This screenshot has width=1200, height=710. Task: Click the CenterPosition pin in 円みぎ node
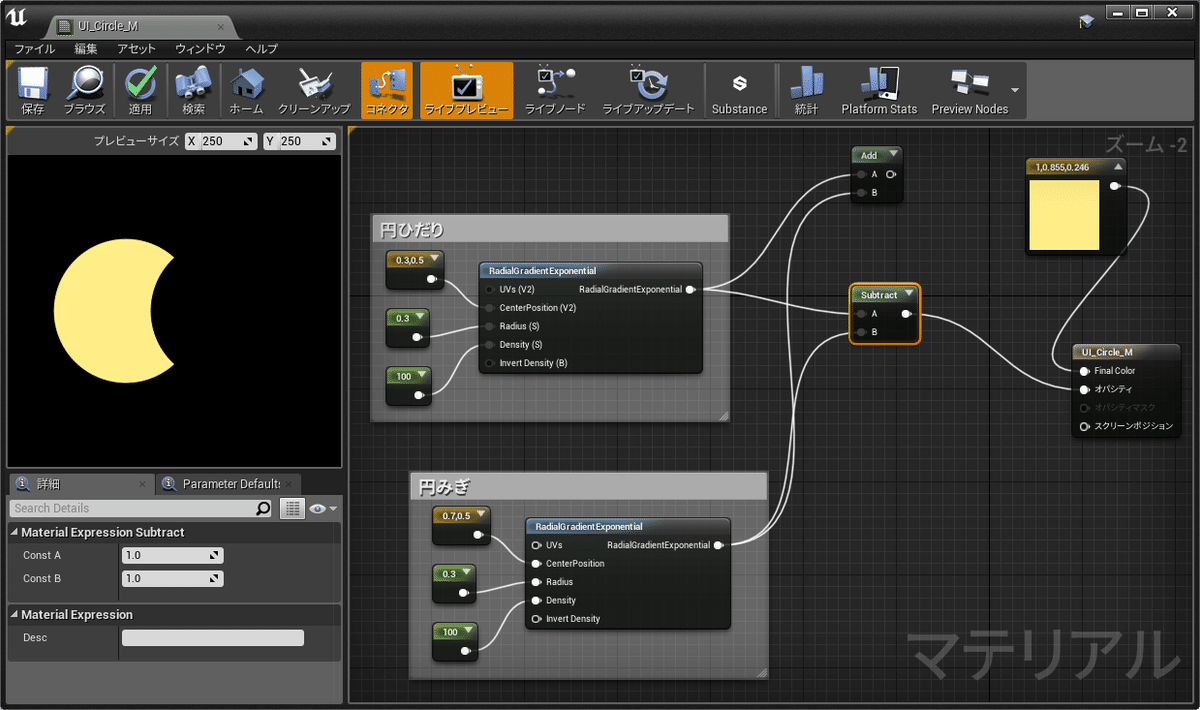point(536,564)
